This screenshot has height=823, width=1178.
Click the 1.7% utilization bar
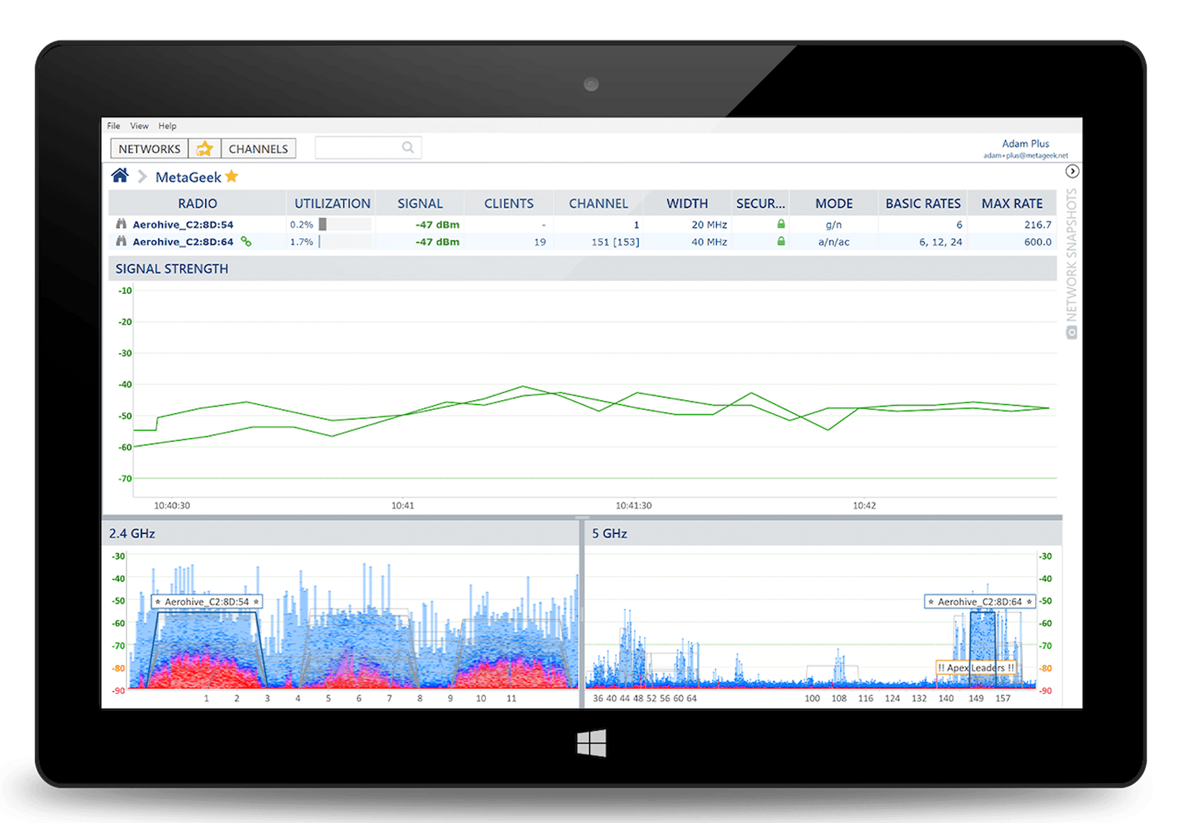pos(345,241)
